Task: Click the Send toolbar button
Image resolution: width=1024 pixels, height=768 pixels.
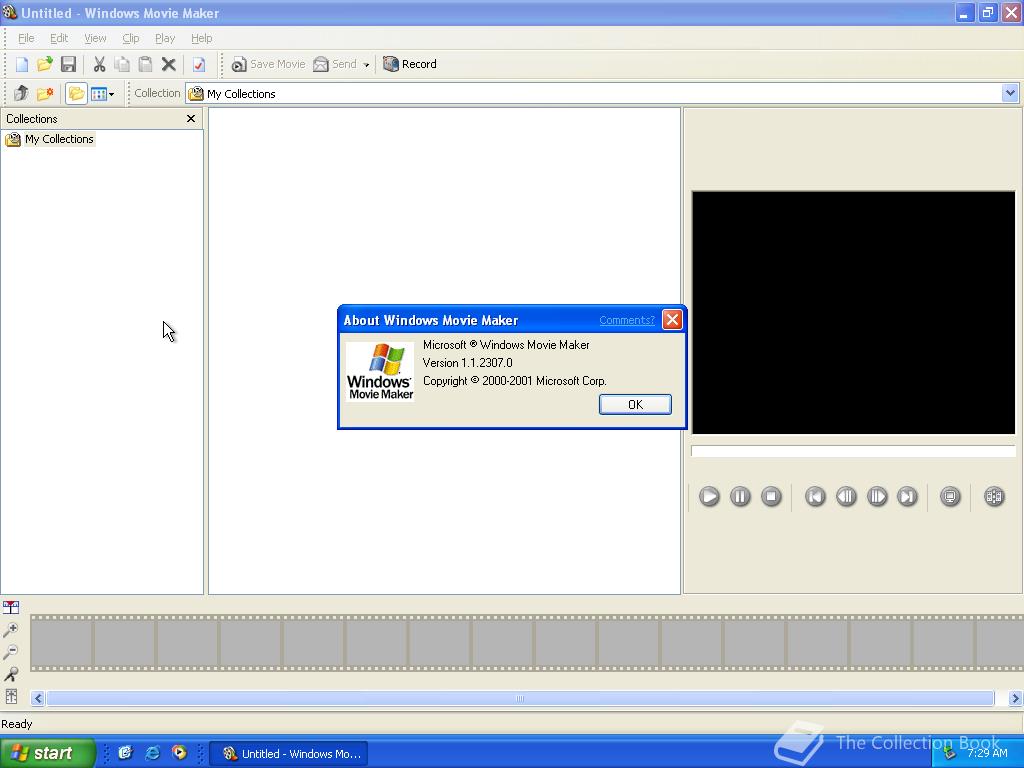Action: tap(335, 64)
